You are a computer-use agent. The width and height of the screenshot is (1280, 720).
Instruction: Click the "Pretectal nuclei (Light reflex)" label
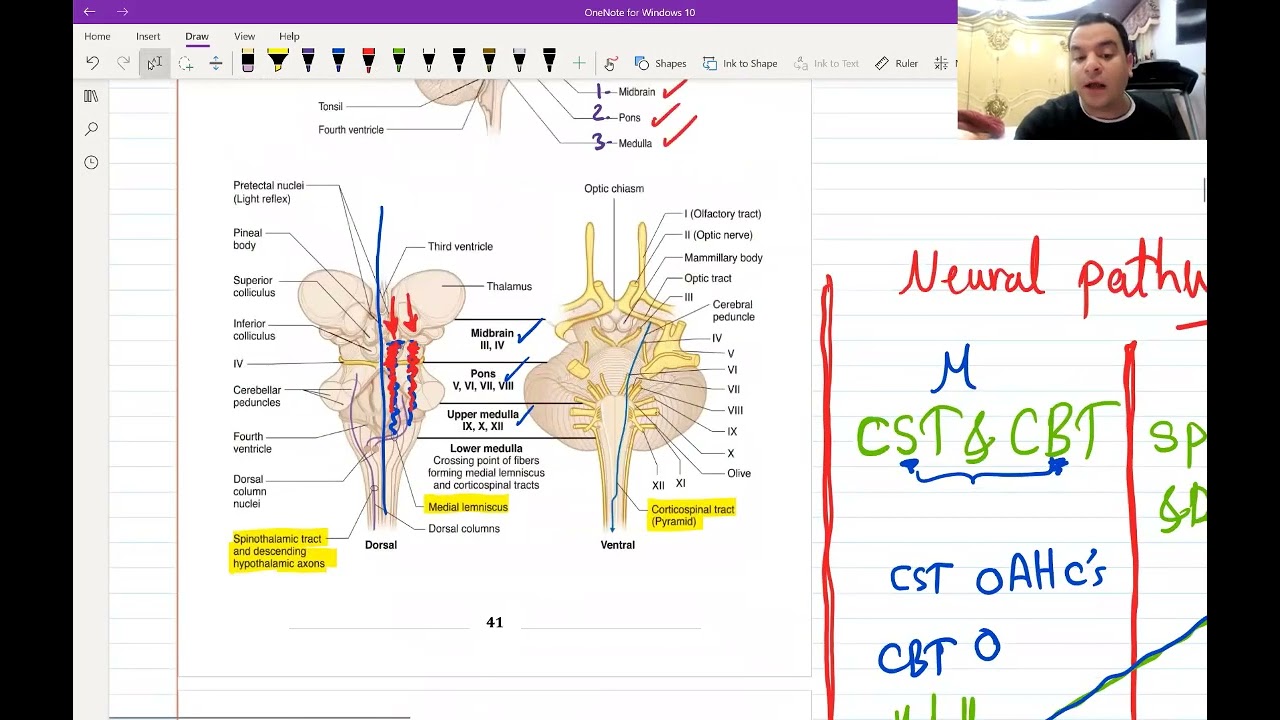tap(268, 192)
